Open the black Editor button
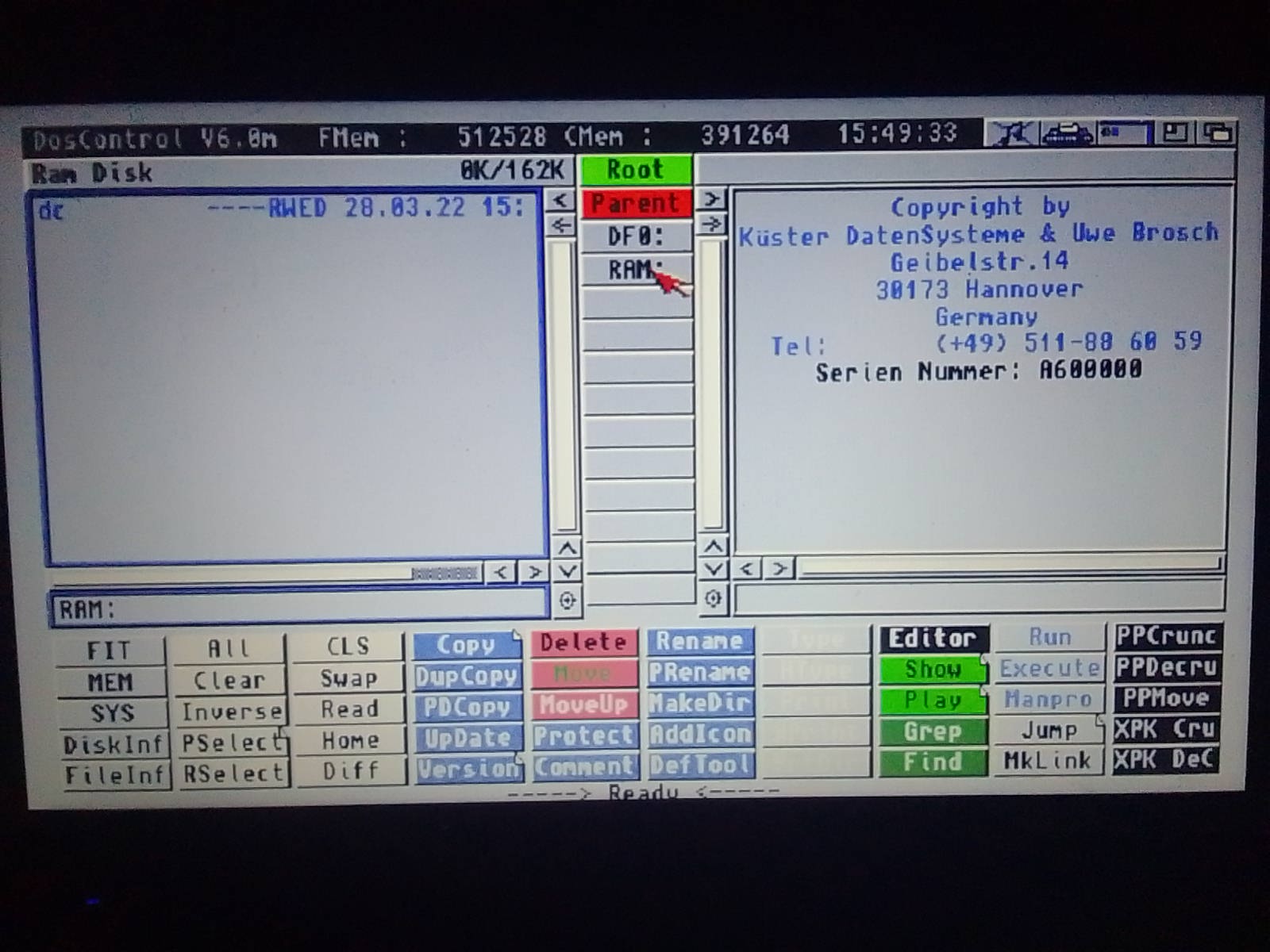The height and width of the screenshot is (952, 1270). coord(933,639)
